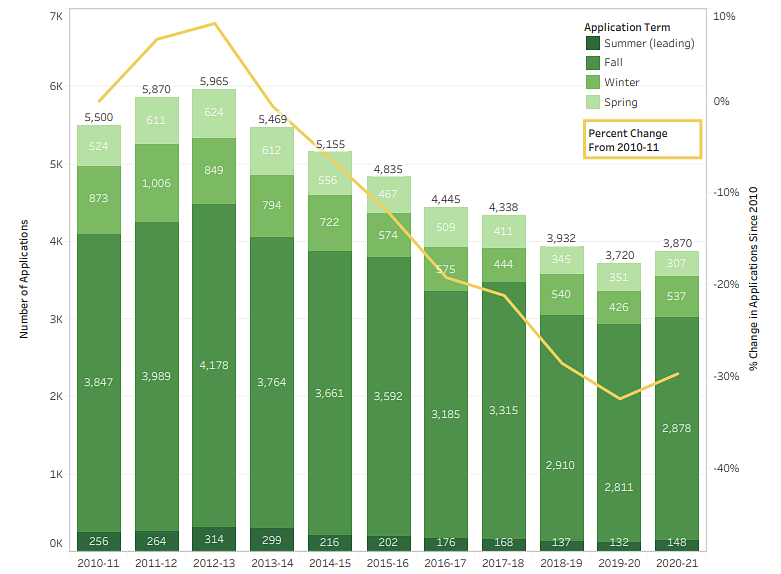Select the Number of Applications axis title

(x=23, y=279)
